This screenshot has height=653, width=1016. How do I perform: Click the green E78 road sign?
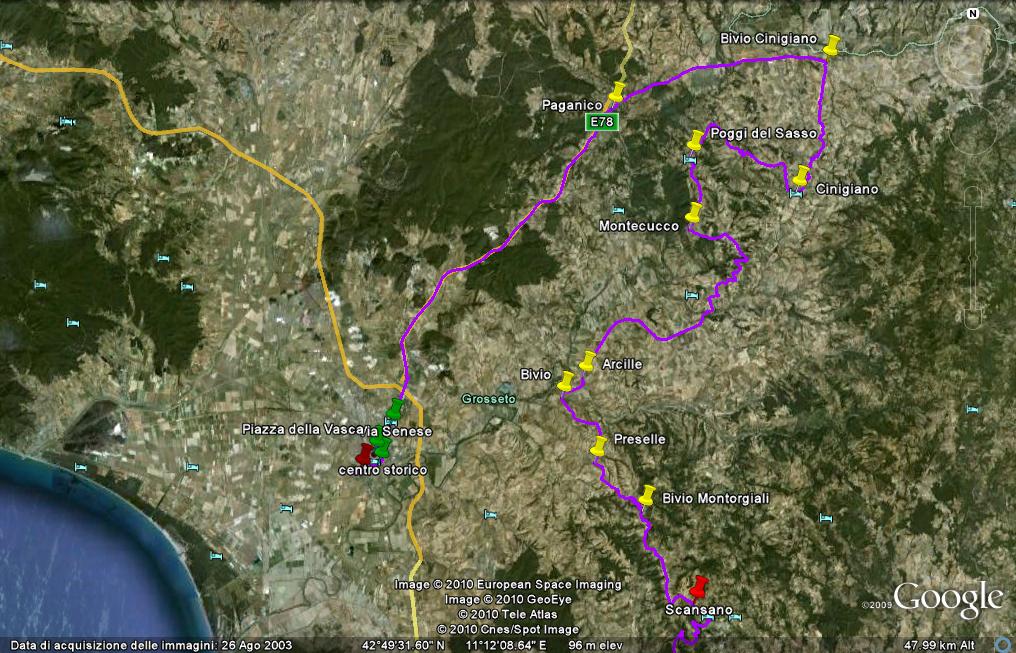[602, 121]
